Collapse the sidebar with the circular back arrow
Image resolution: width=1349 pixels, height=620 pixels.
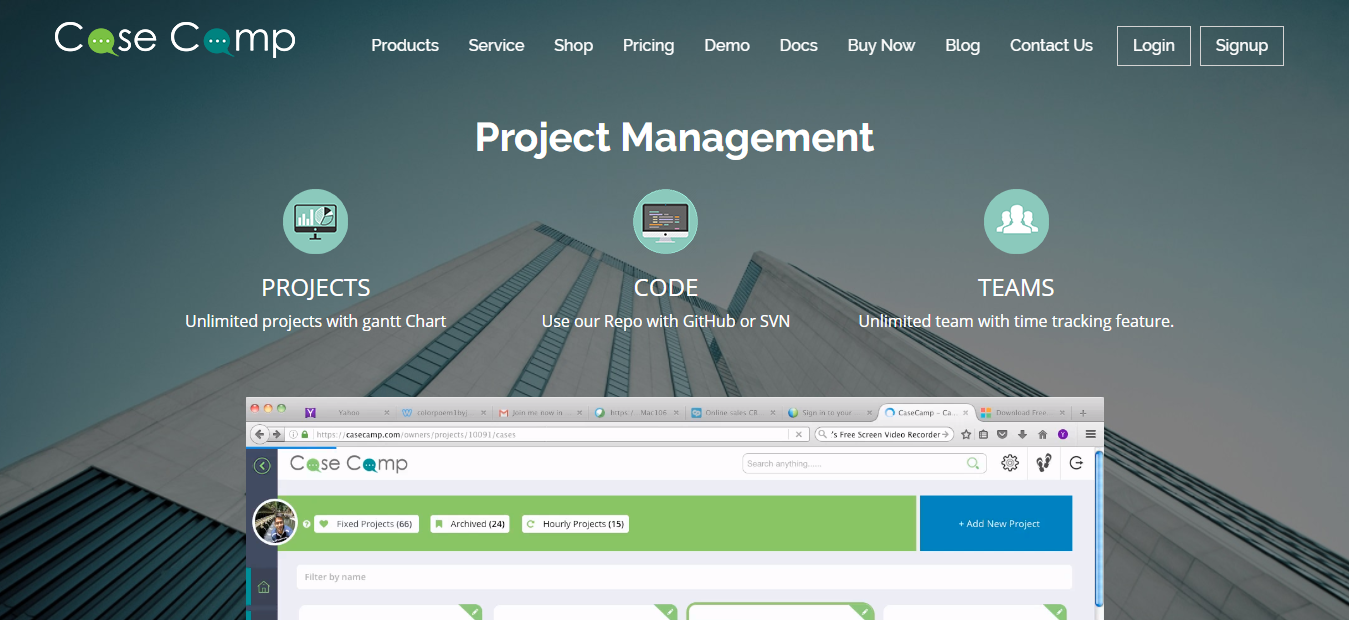tap(262, 465)
